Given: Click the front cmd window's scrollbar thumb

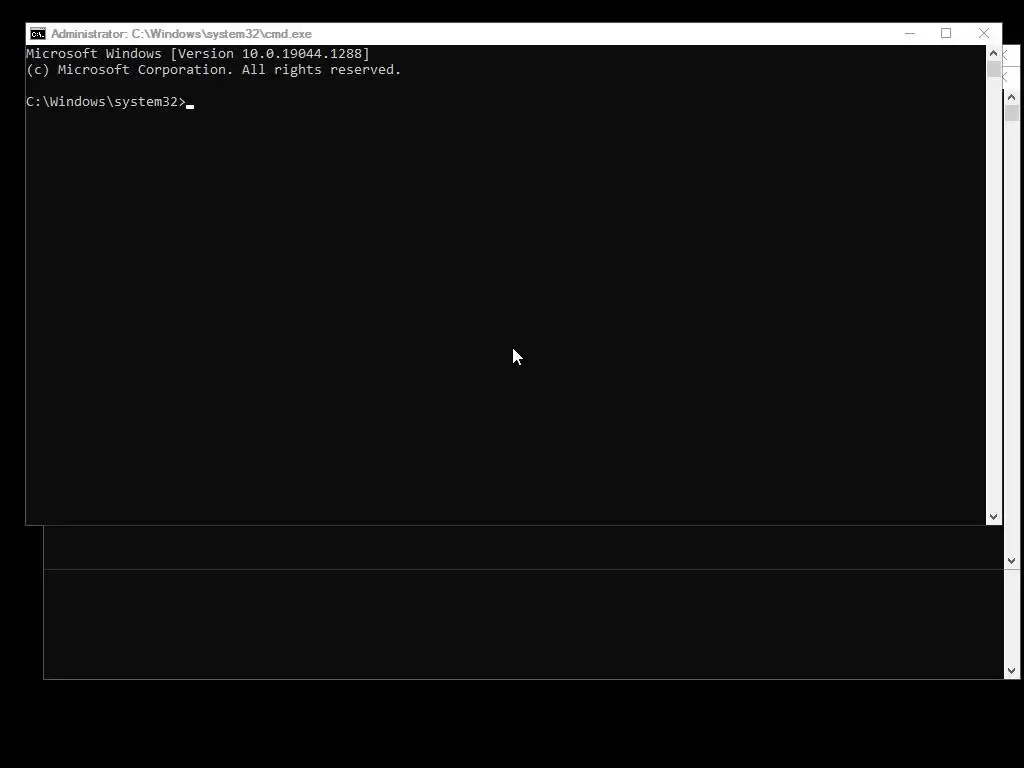Looking at the screenshot, I should 993,69.
